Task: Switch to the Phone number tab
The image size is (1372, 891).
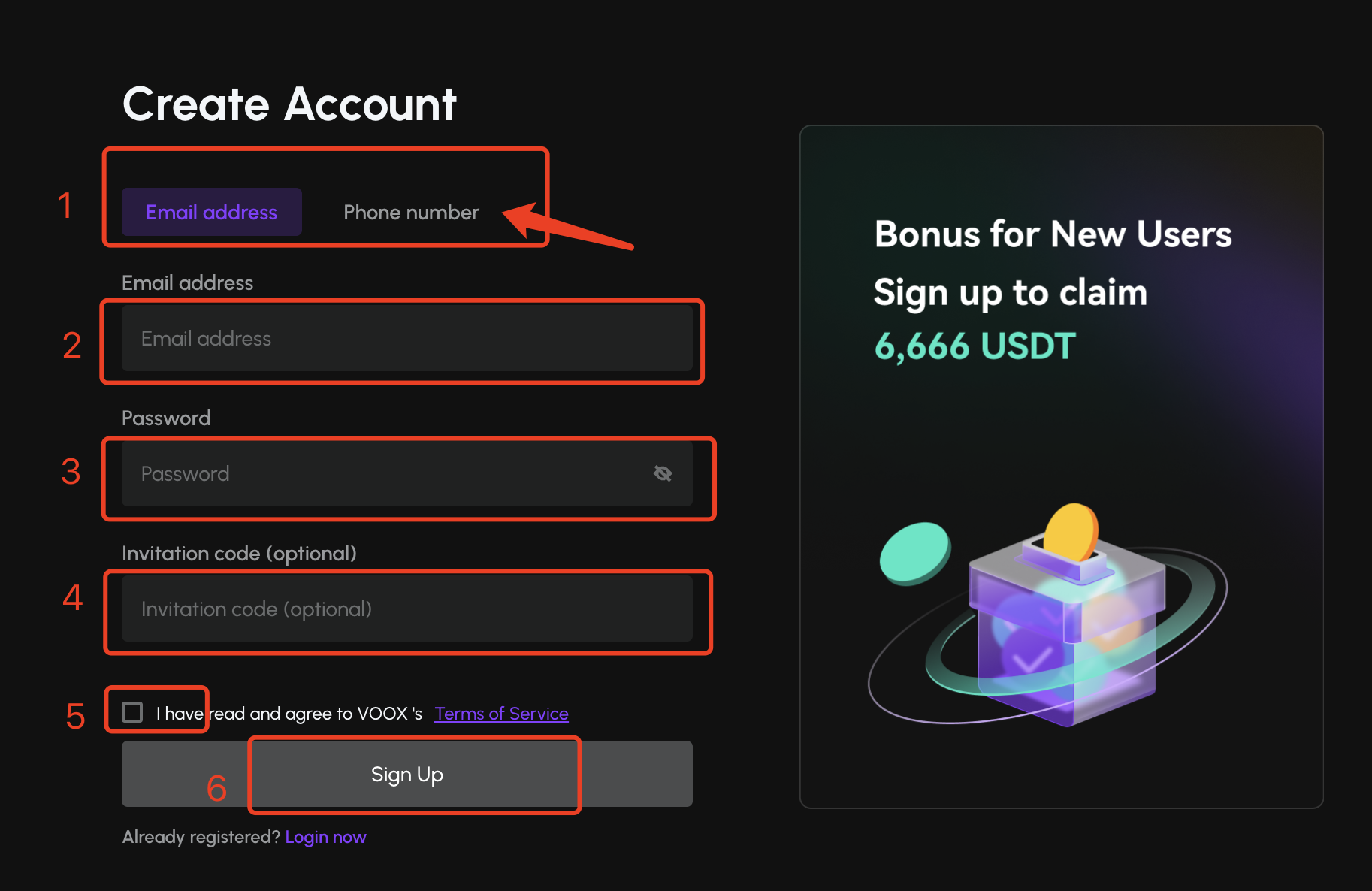Action: (411, 213)
